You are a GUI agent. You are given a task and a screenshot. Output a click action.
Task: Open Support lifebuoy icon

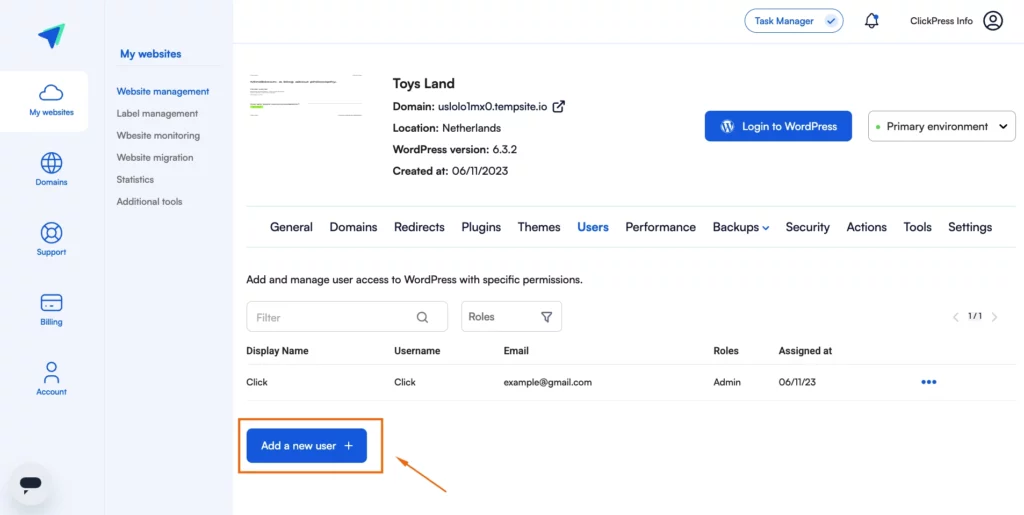click(x=52, y=232)
